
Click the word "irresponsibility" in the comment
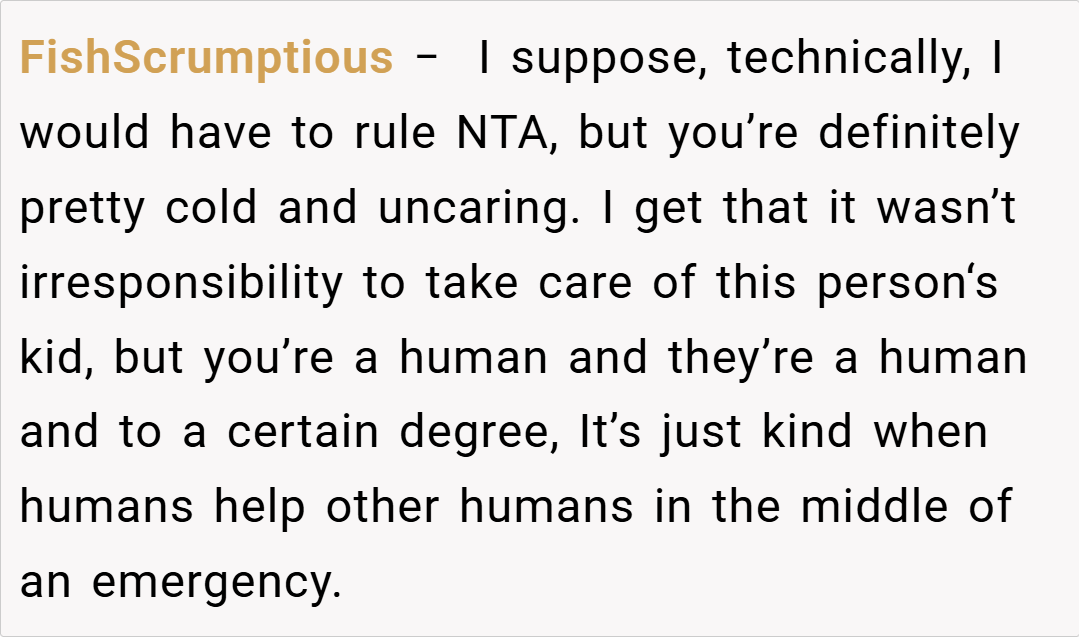coord(180,284)
